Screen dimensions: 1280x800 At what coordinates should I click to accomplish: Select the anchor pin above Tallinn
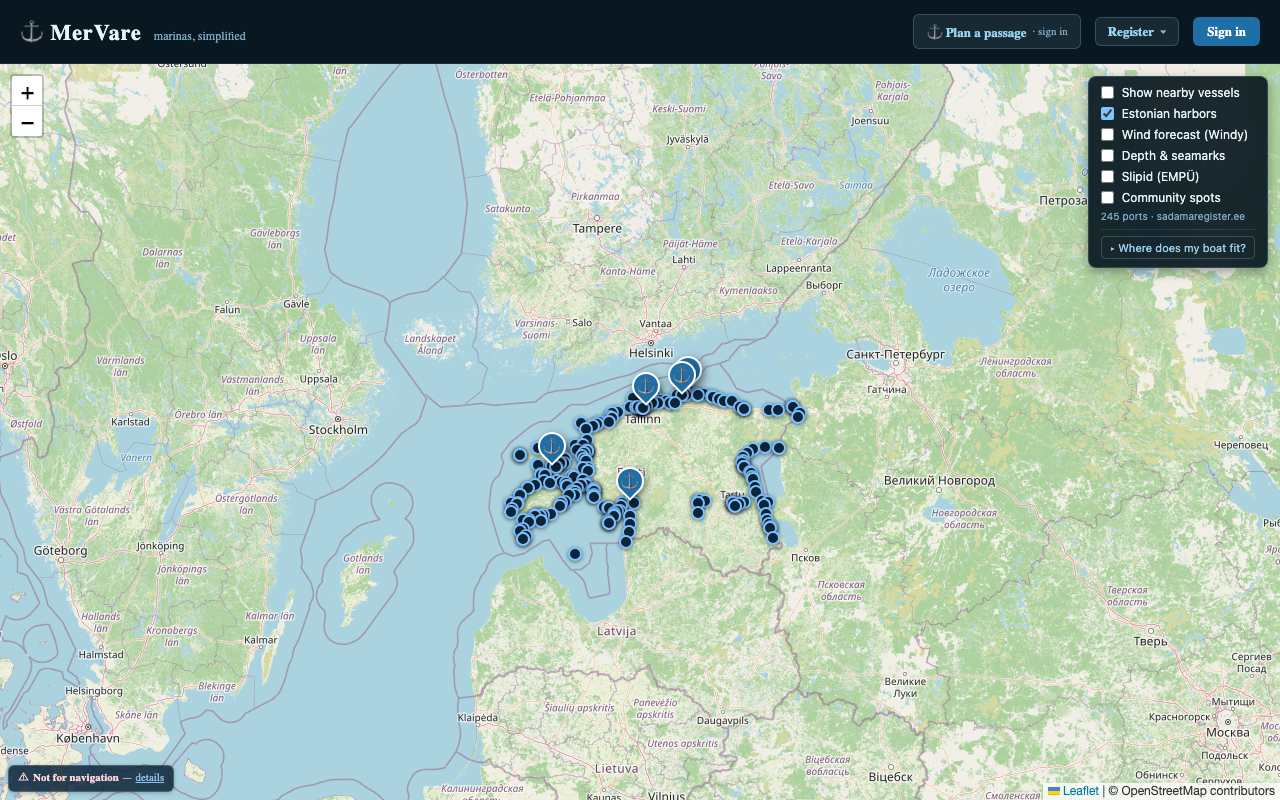coord(646,388)
